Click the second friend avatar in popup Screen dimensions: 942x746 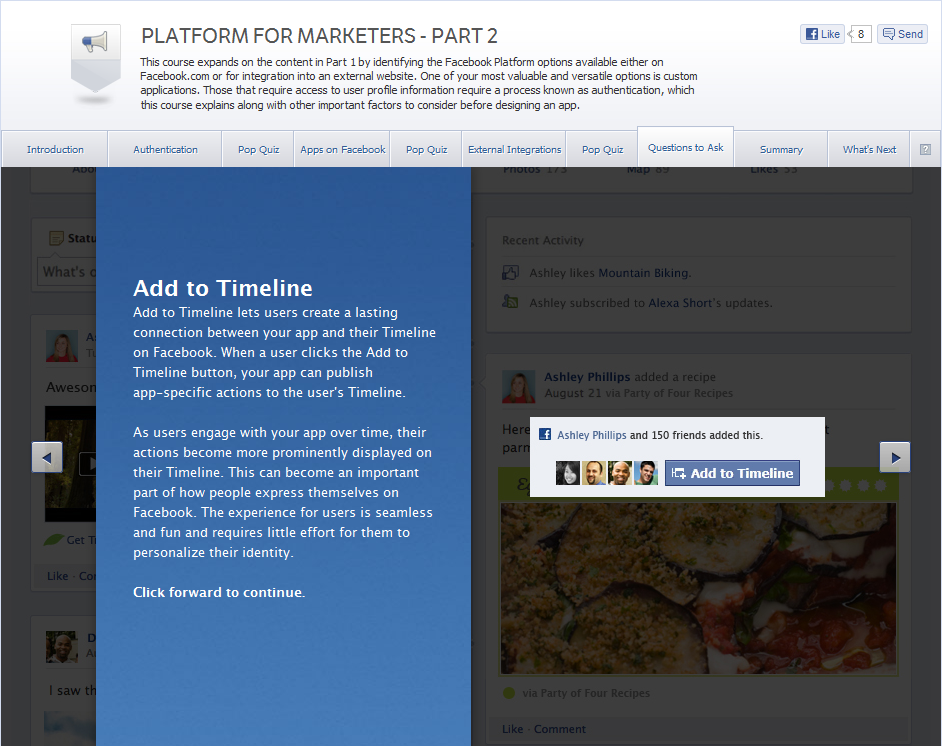tap(594, 473)
